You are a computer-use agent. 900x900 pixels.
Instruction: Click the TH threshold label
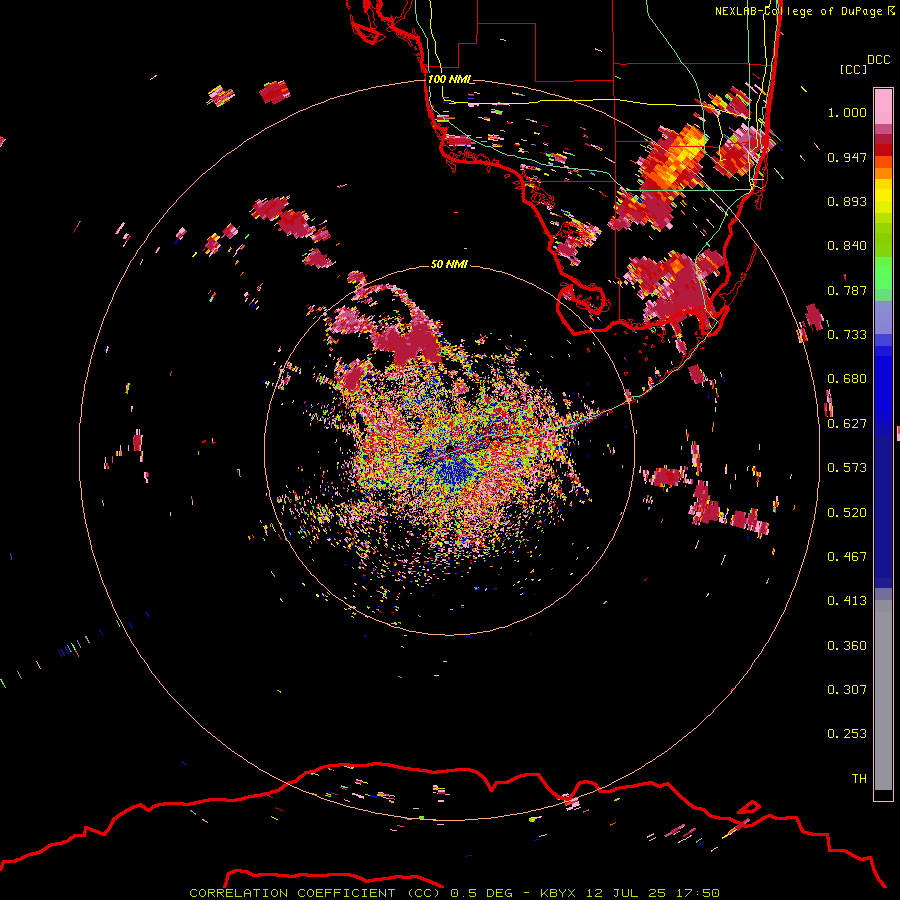point(859,779)
